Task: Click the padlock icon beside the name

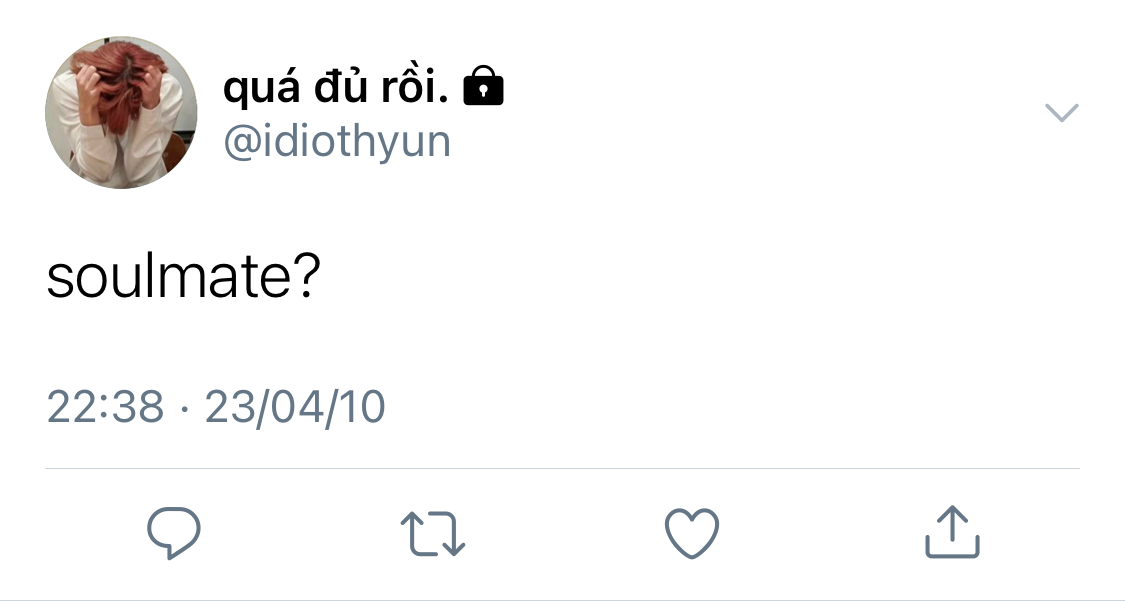Action: click(x=484, y=89)
